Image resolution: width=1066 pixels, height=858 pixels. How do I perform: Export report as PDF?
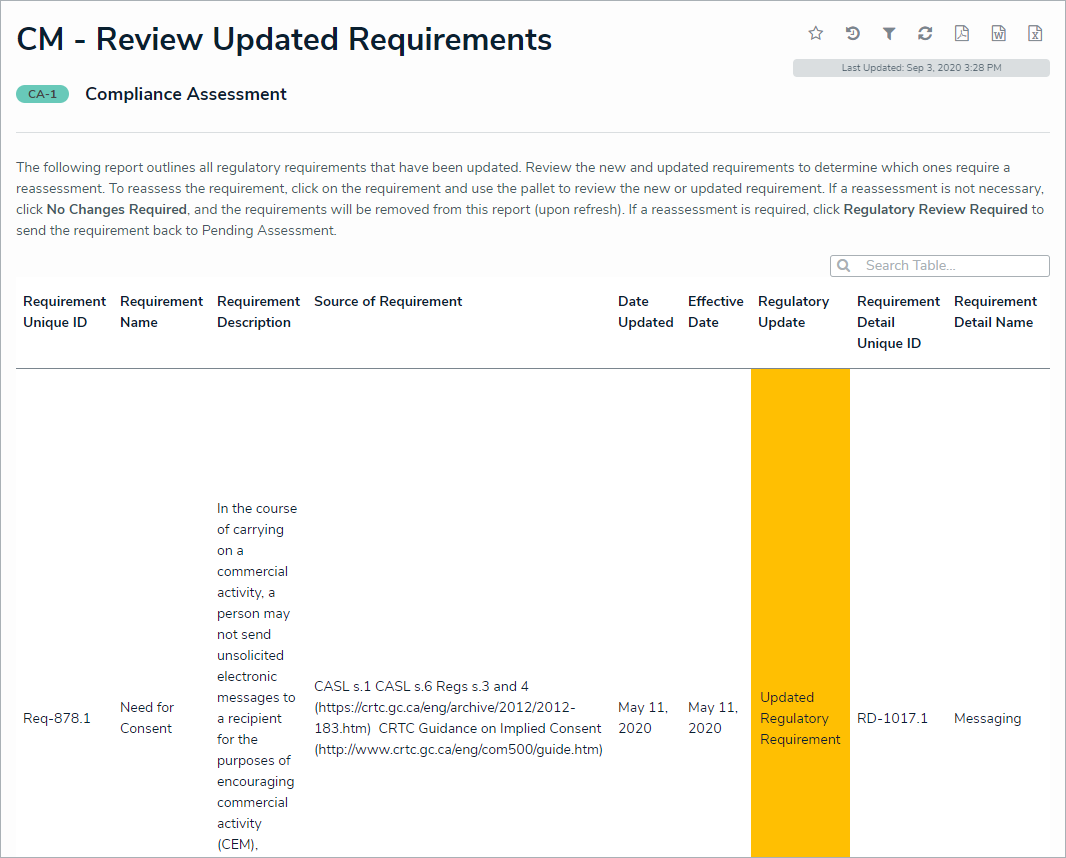coord(961,34)
